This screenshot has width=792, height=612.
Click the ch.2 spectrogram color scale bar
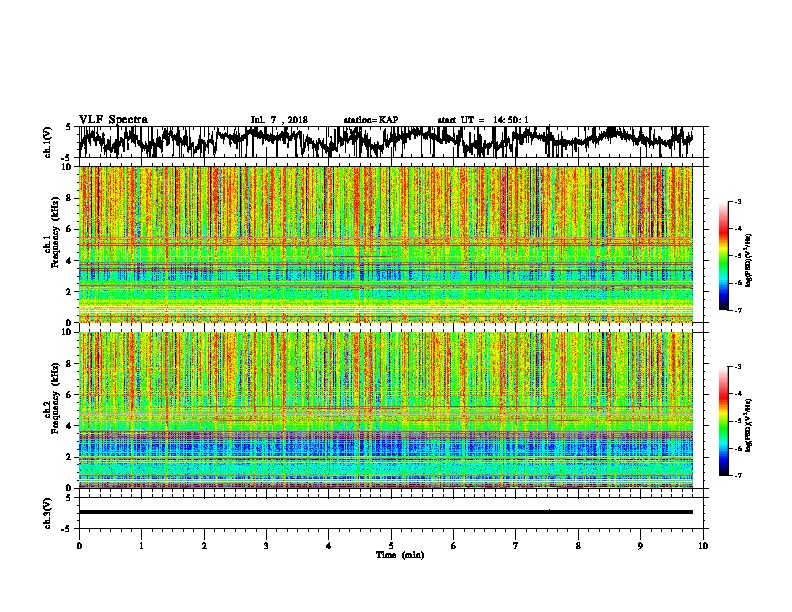[x=723, y=421]
